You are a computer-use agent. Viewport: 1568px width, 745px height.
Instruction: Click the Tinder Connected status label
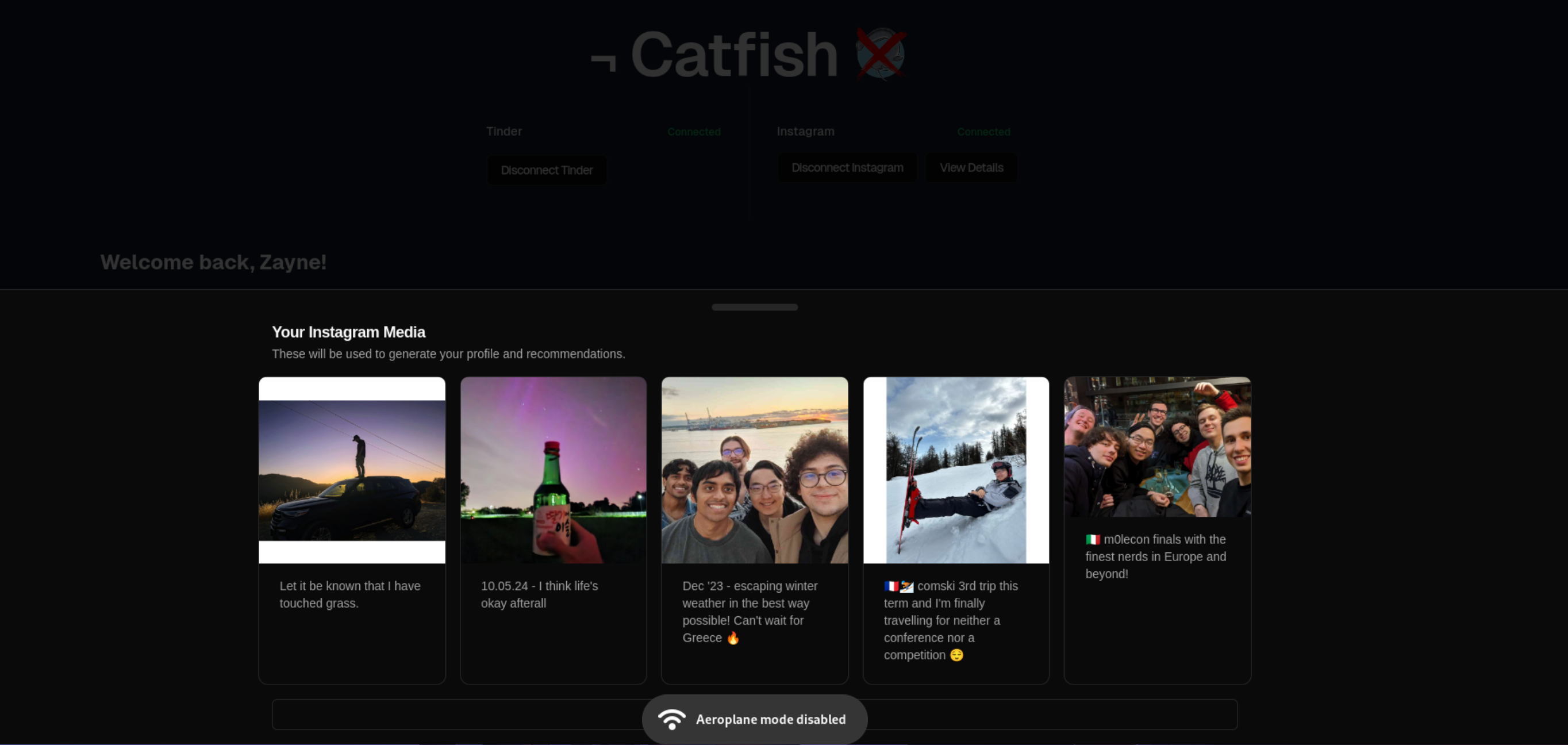(693, 132)
